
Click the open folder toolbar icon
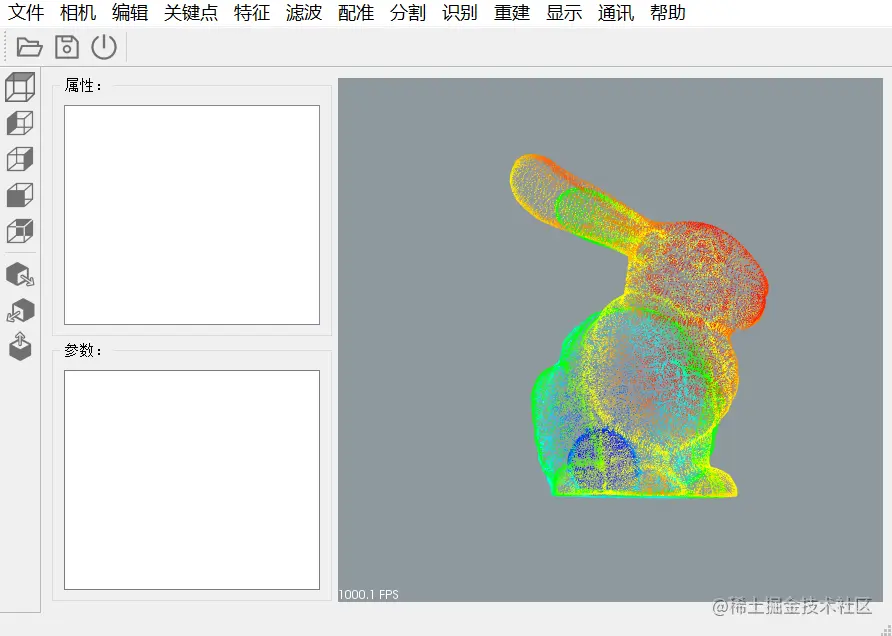click(x=29, y=47)
